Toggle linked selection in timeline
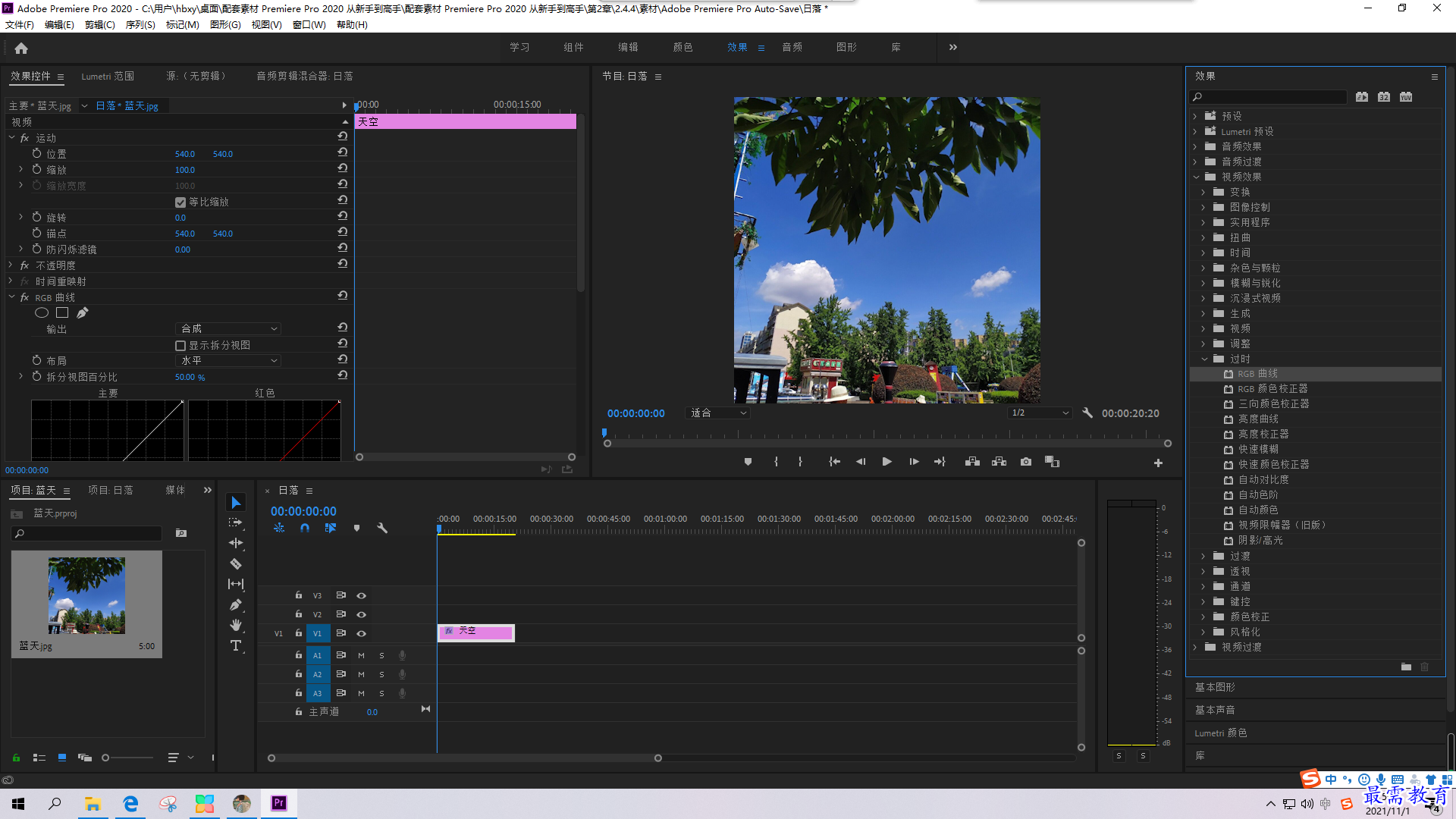 pyautogui.click(x=330, y=528)
